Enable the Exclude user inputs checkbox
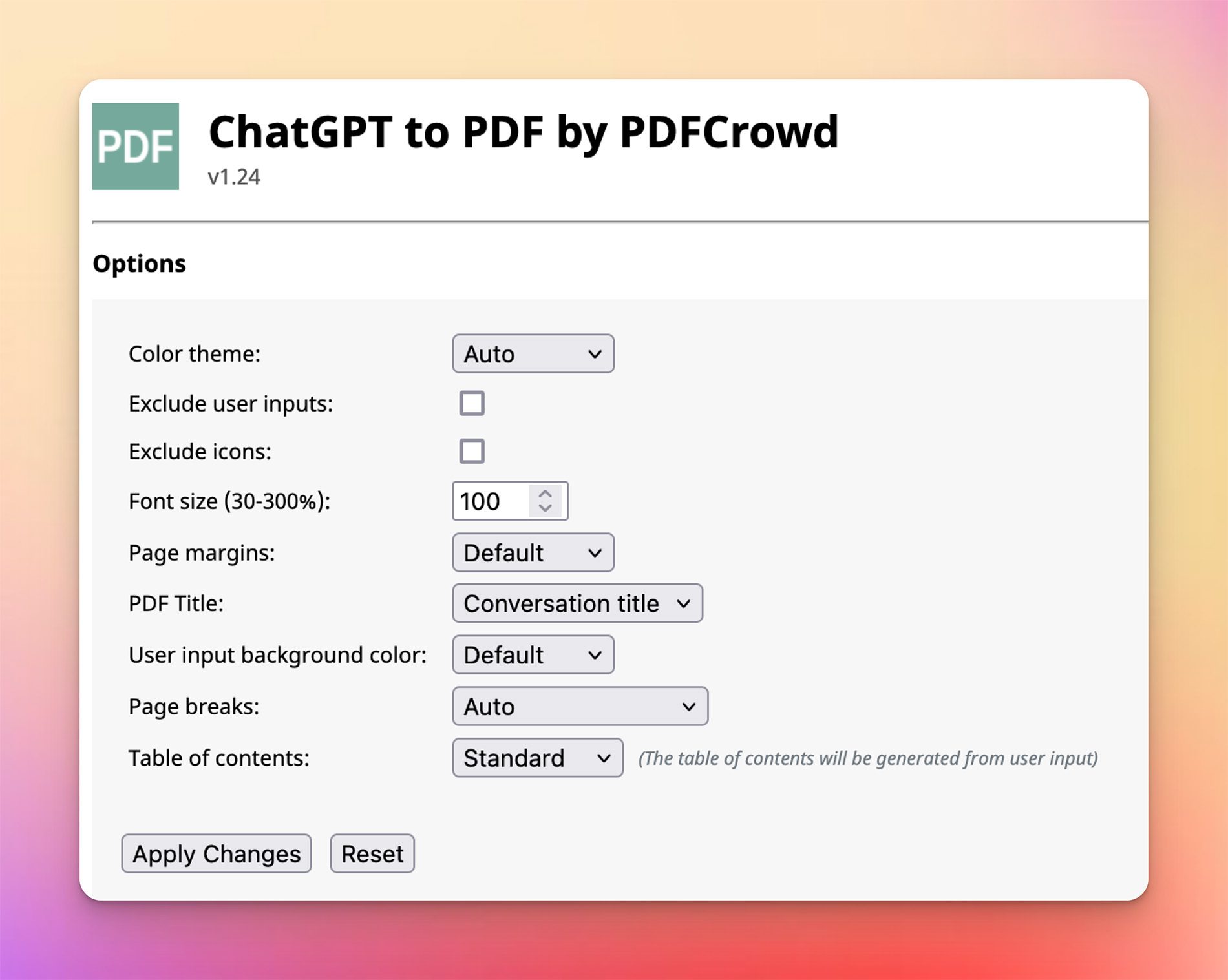Screen dimensions: 1228x980 (x=472, y=402)
